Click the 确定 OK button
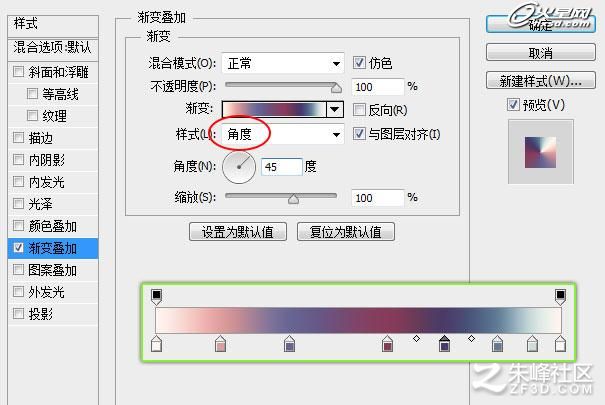The width and height of the screenshot is (605, 405). pos(541,24)
